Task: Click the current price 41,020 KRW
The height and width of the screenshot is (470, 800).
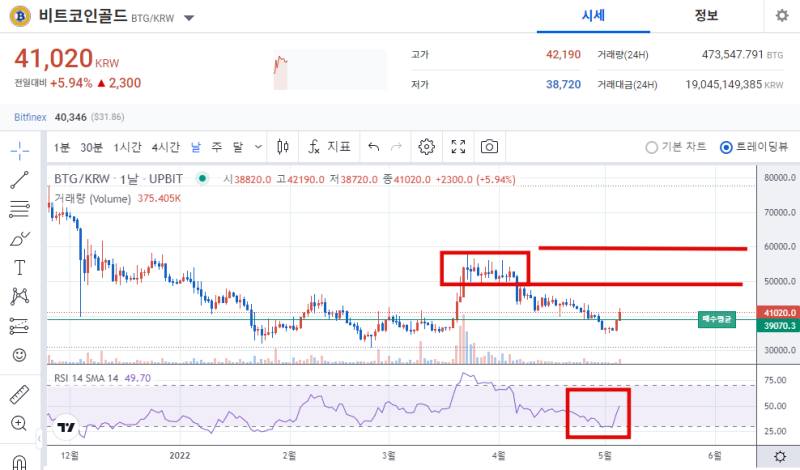Action: tap(66, 59)
